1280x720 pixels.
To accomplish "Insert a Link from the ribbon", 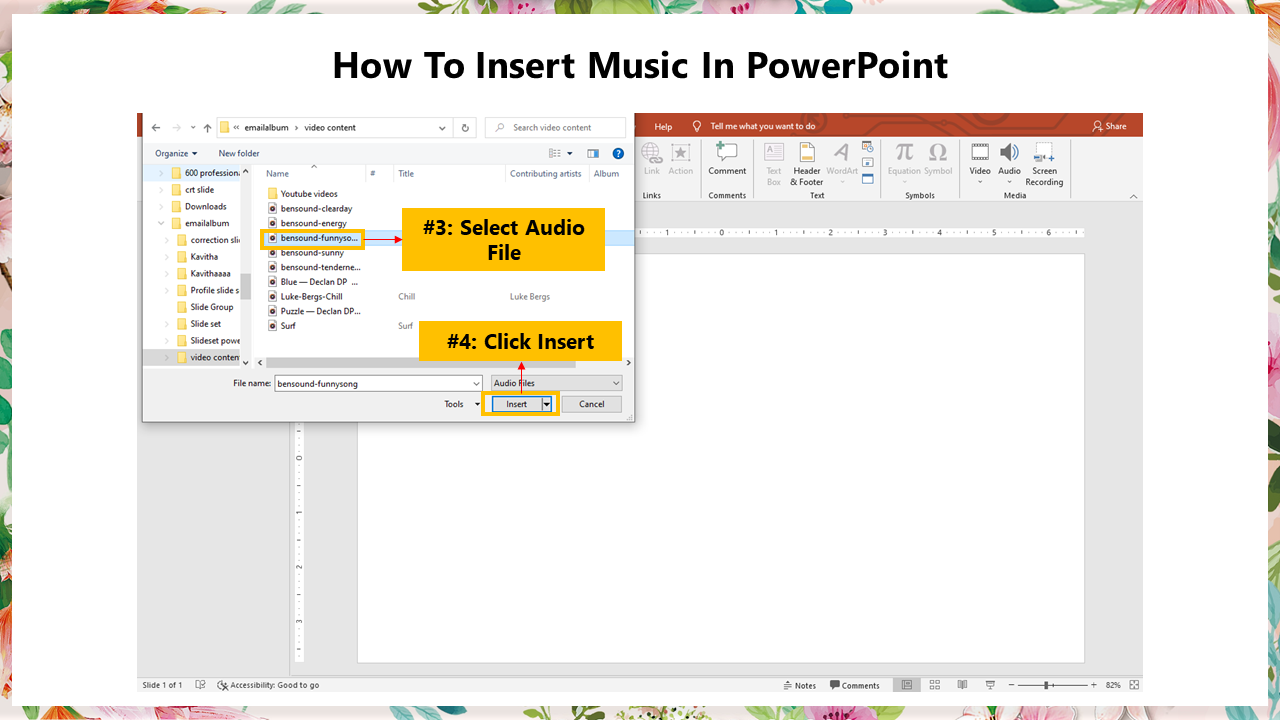I will 652,159.
